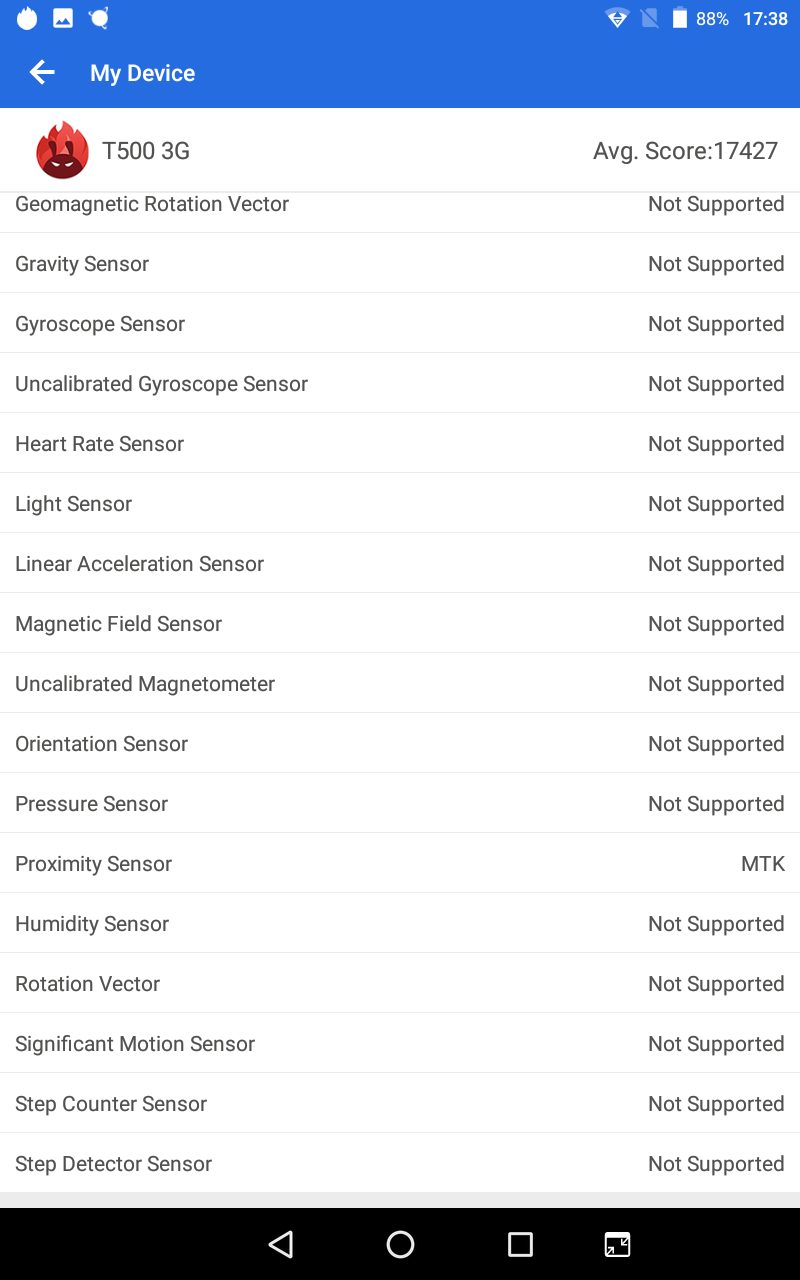Tap the no-SIM indicator icon
This screenshot has width=800, height=1280.
coord(649,18)
